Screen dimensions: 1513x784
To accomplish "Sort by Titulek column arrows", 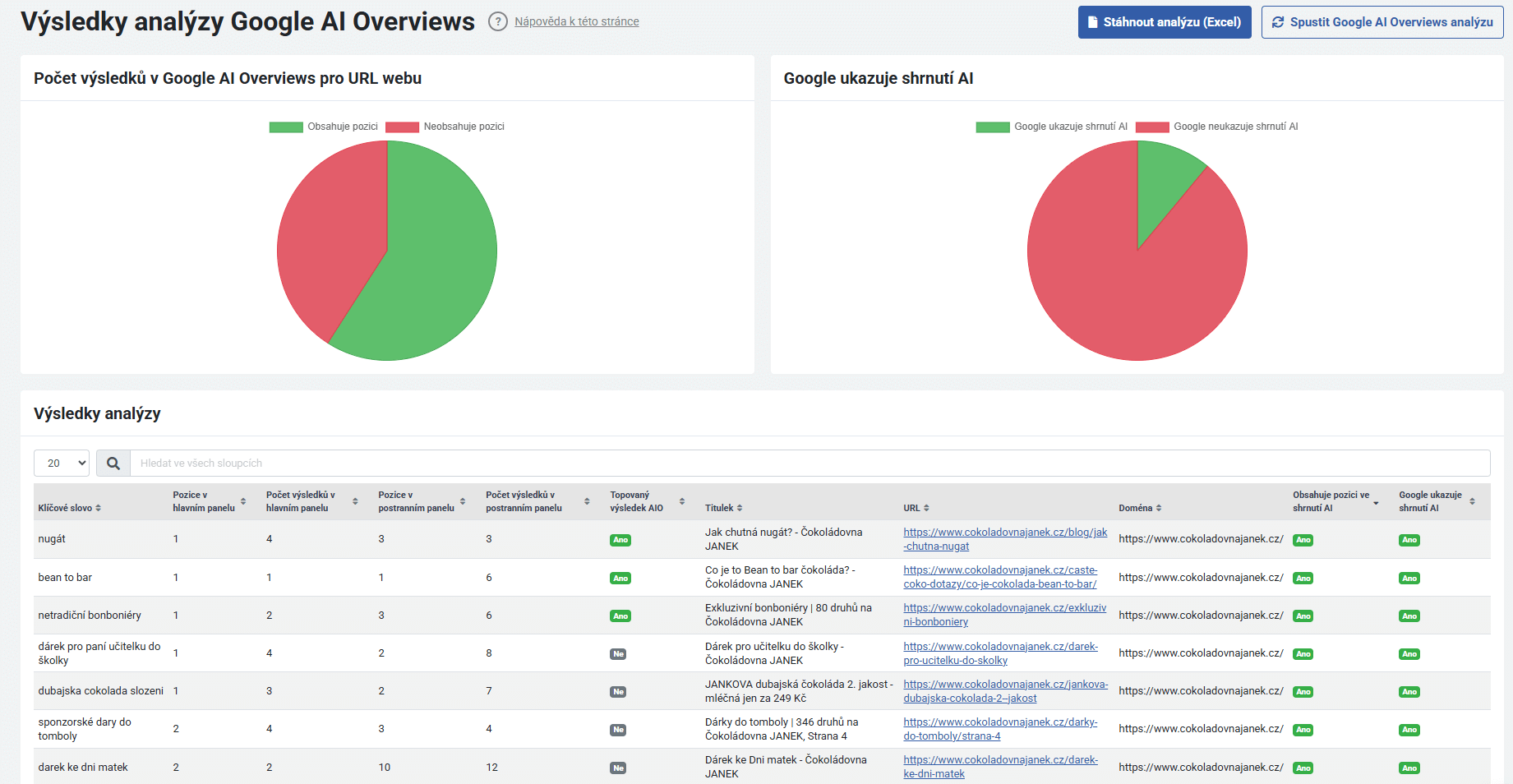I will 740,508.
